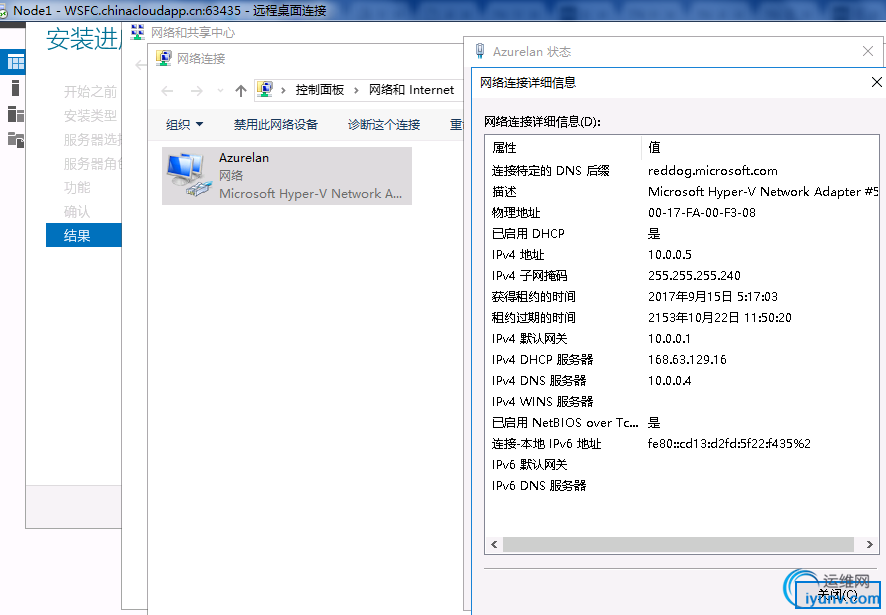The height and width of the screenshot is (615, 886).
Task: Click value 10.0.0.5 in details list
Action: 670,254
